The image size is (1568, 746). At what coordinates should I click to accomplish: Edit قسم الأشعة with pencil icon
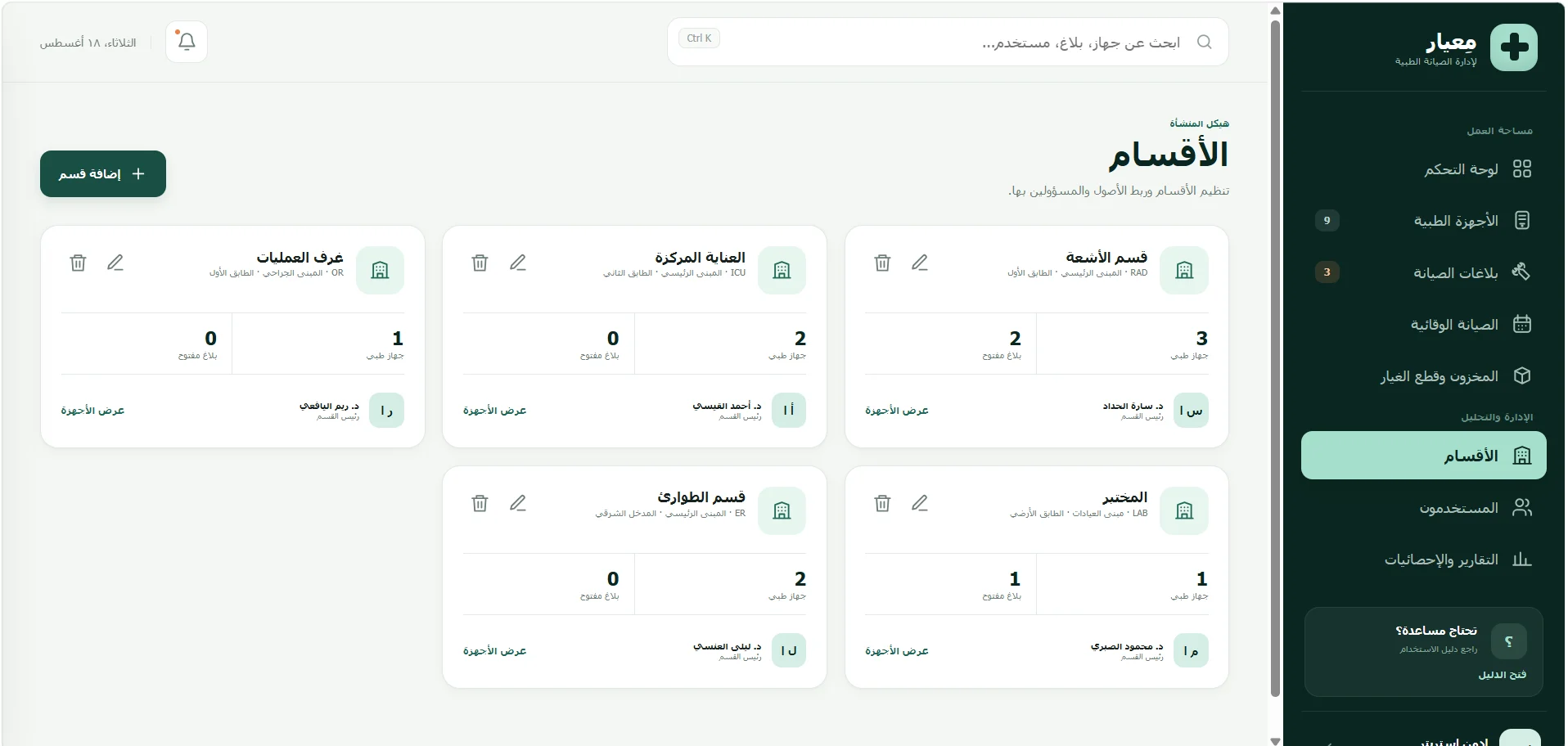pos(920,263)
